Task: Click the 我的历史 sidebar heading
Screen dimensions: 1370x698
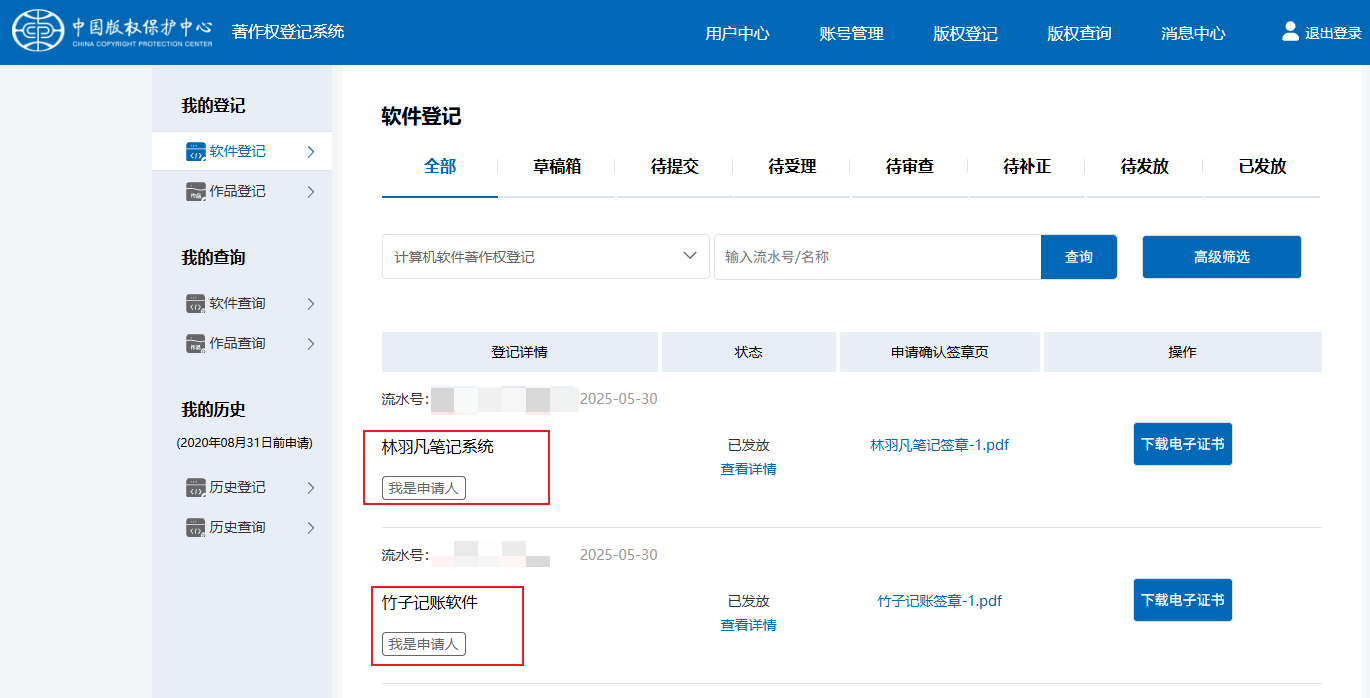Action: (x=213, y=410)
